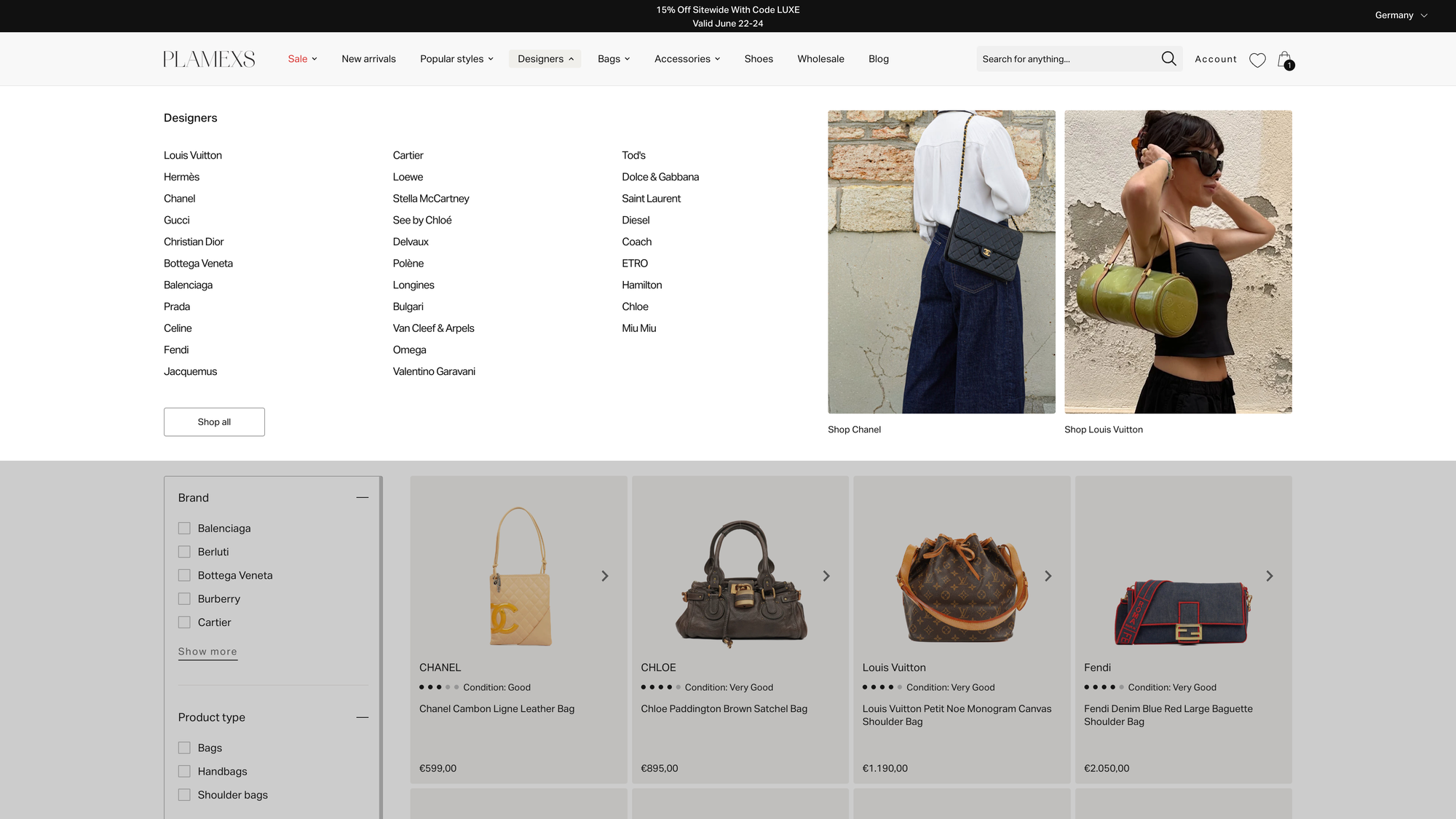This screenshot has width=1456, height=819.
Task: Select Celine designer link
Action: (178, 328)
